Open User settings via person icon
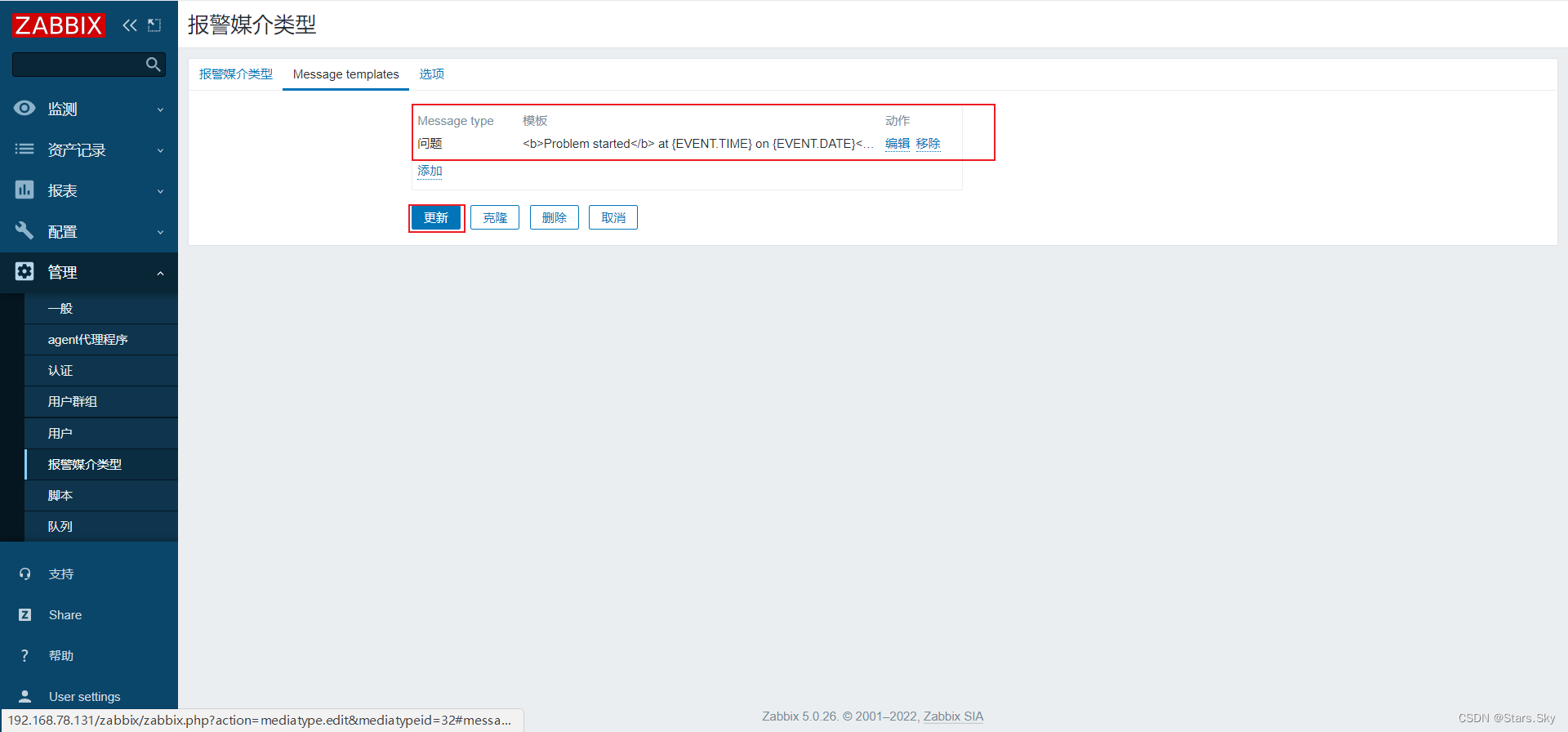1568x732 pixels. 24,697
